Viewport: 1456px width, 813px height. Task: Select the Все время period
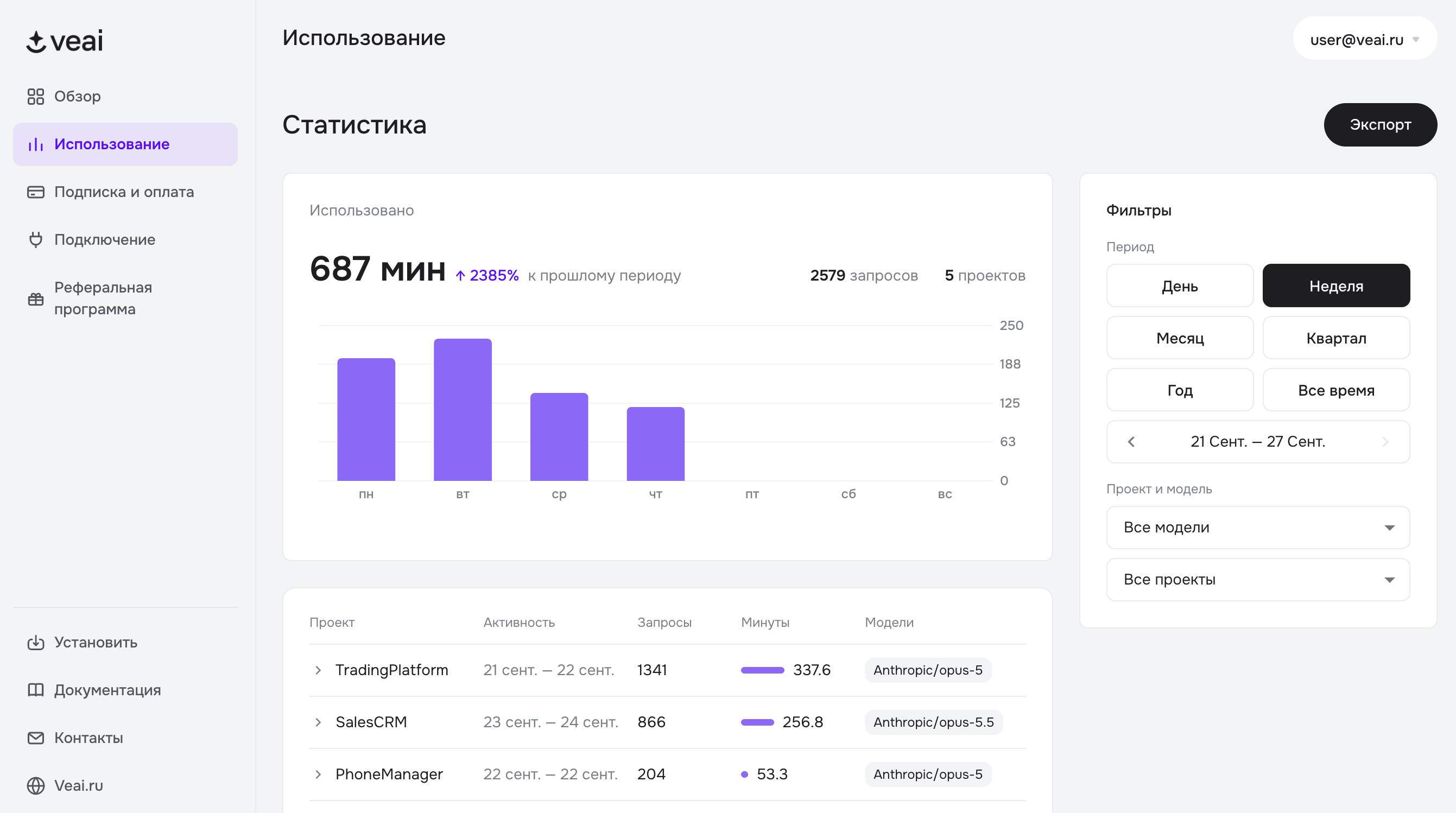[1336, 390]
